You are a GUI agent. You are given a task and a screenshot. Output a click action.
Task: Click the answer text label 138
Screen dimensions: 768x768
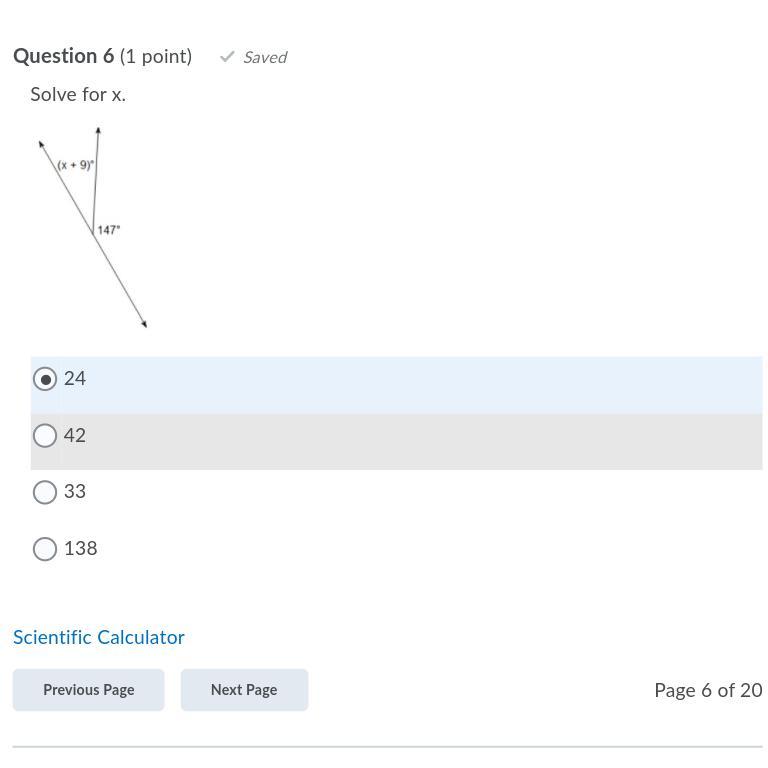coord(81,548)
